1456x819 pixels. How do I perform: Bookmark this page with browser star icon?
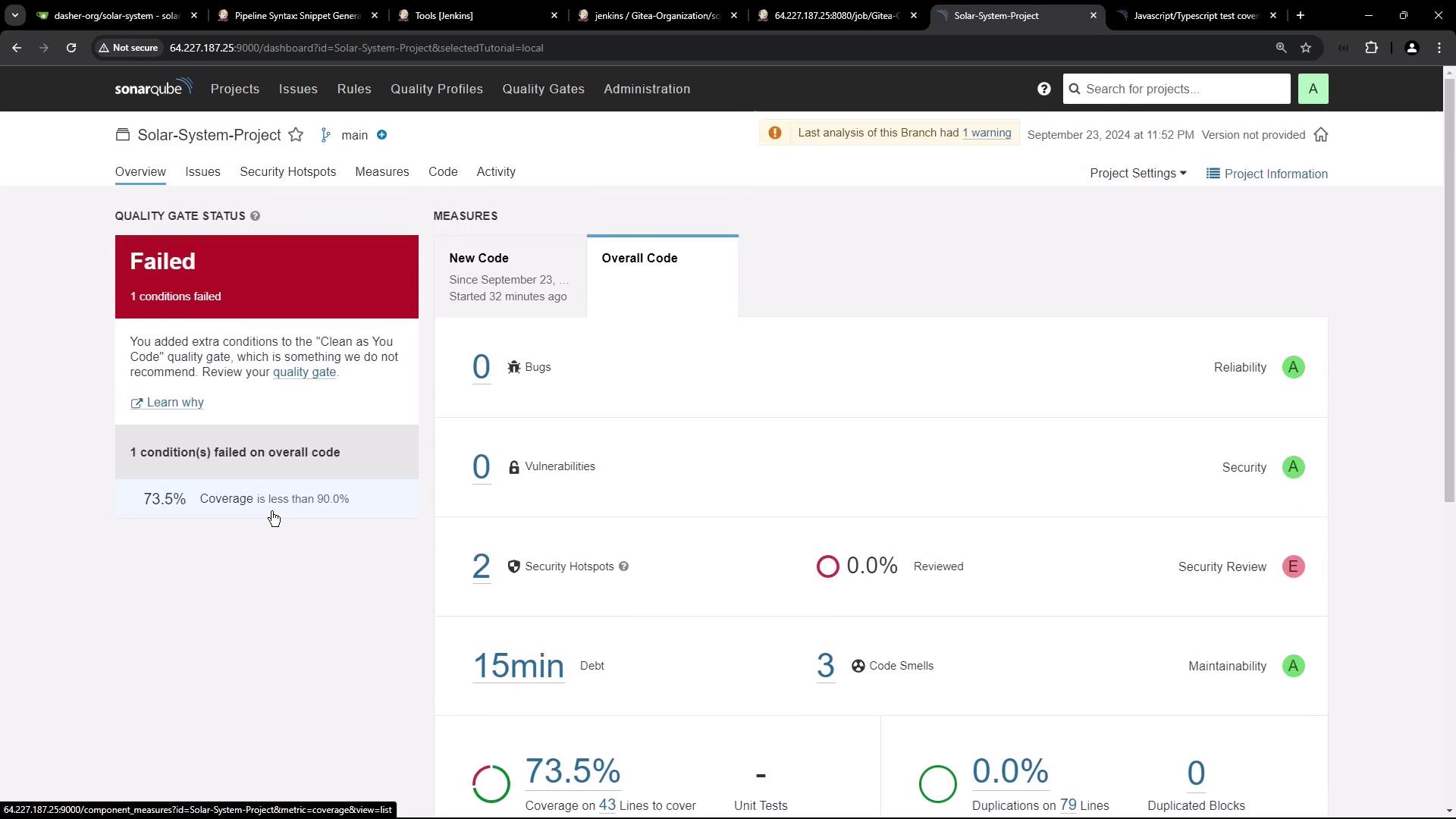(x=1306, y=48)
